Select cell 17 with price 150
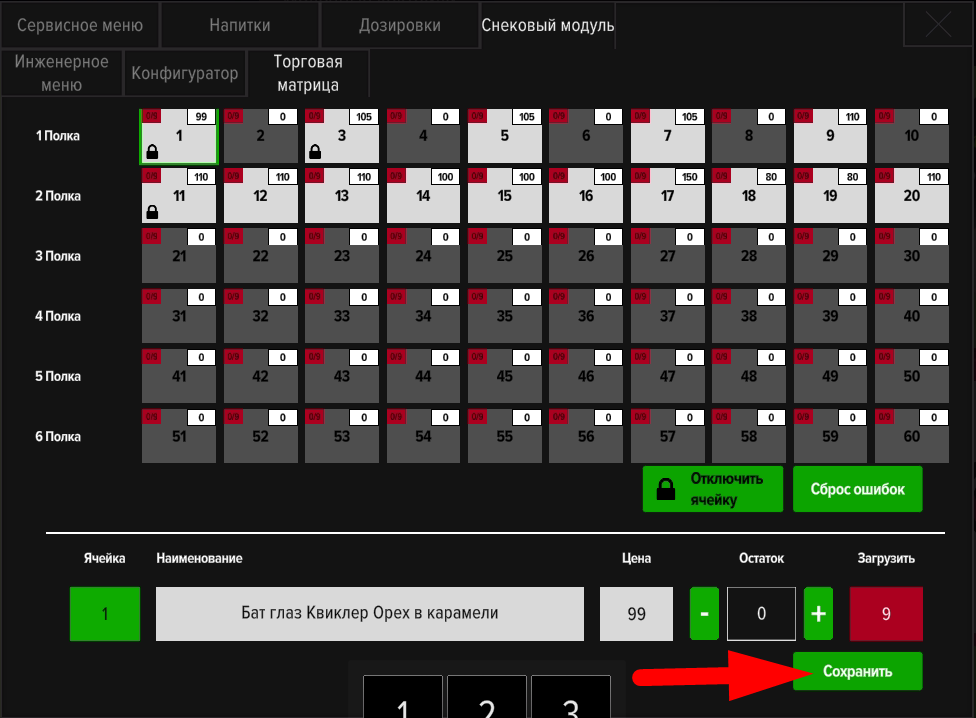This screenshot has width=976, height=718. [667, 196]
